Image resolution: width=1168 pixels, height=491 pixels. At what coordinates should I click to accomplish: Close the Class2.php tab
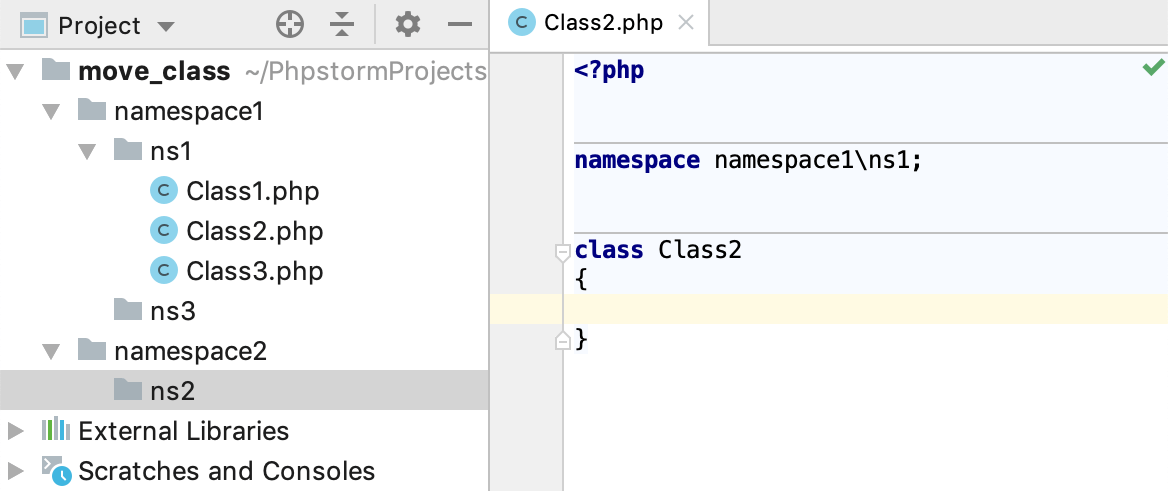(686, 23)
